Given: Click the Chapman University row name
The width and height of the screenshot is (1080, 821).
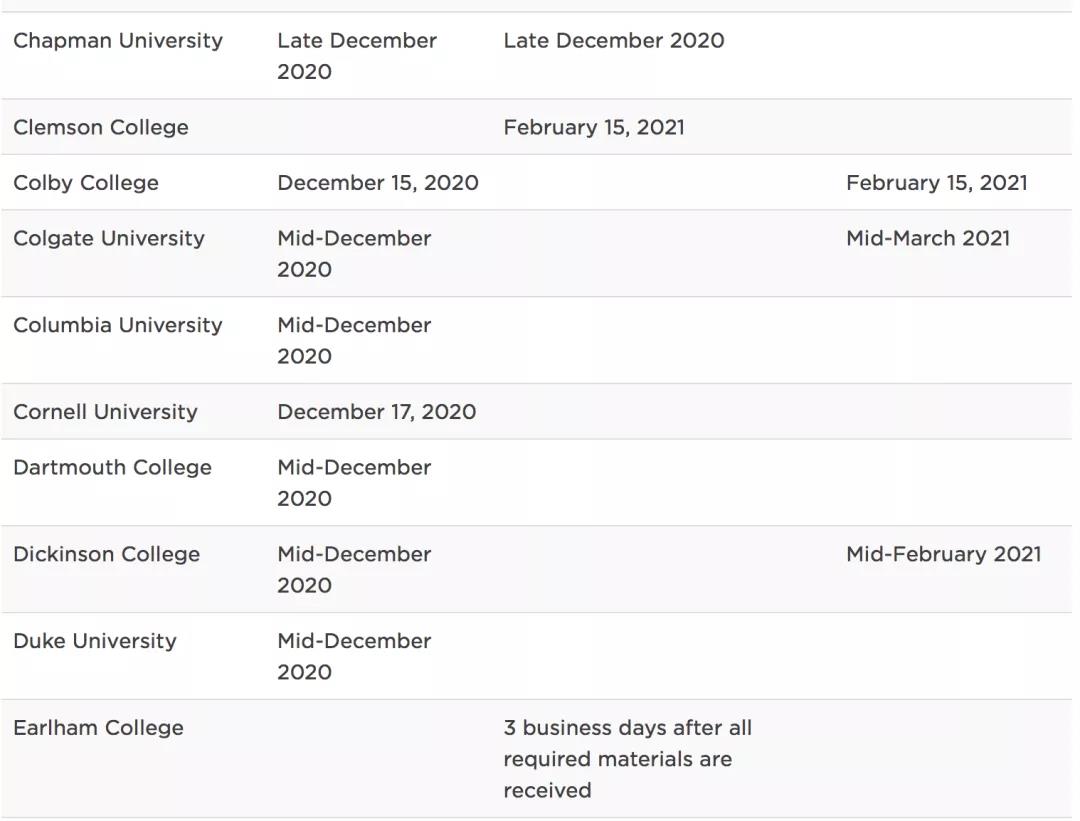Looking at the screenshot, I should (118, 41).
